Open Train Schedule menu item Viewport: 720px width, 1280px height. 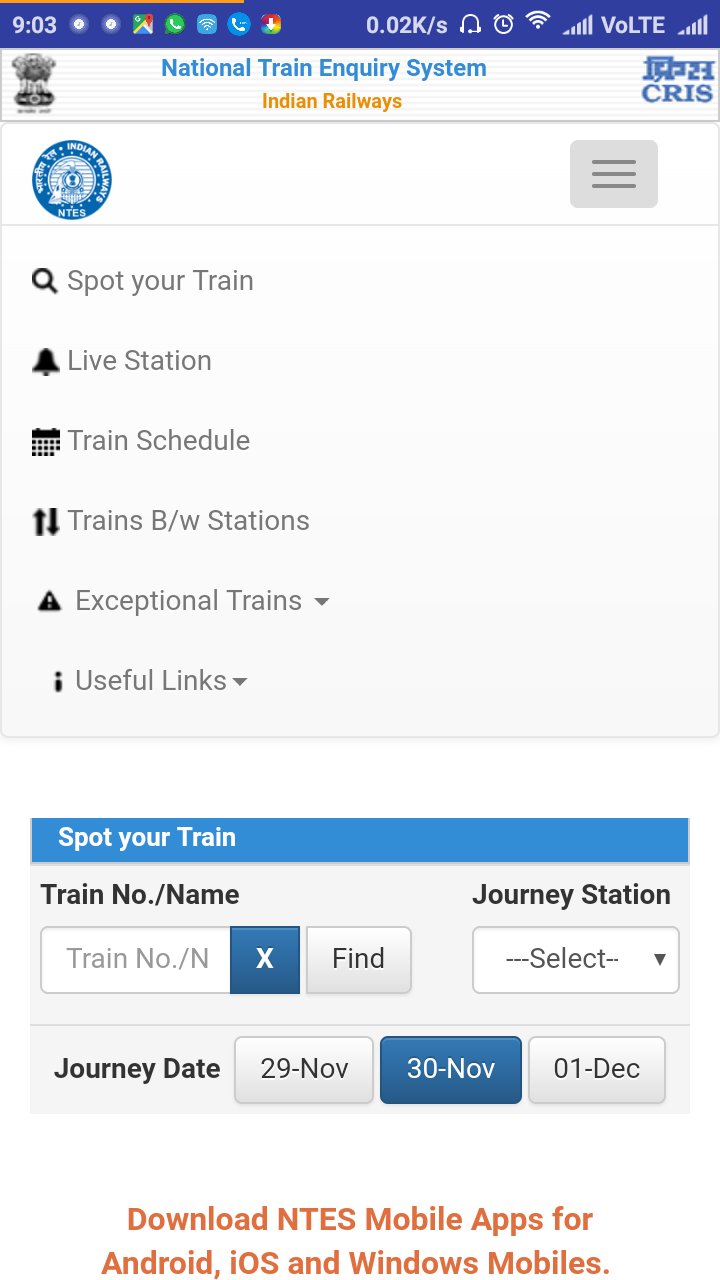coord(158,441)
